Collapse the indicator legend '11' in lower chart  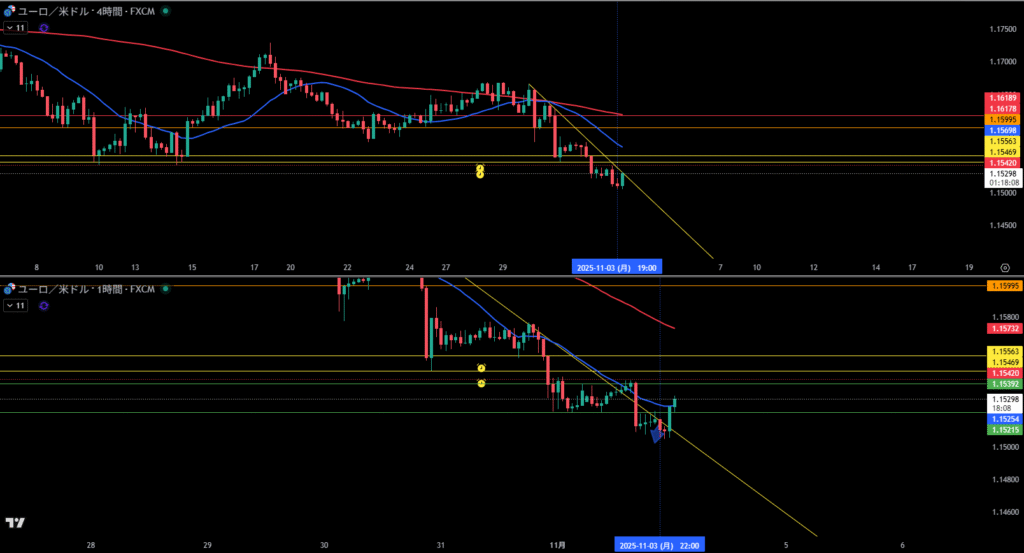[x=15, y=307]
